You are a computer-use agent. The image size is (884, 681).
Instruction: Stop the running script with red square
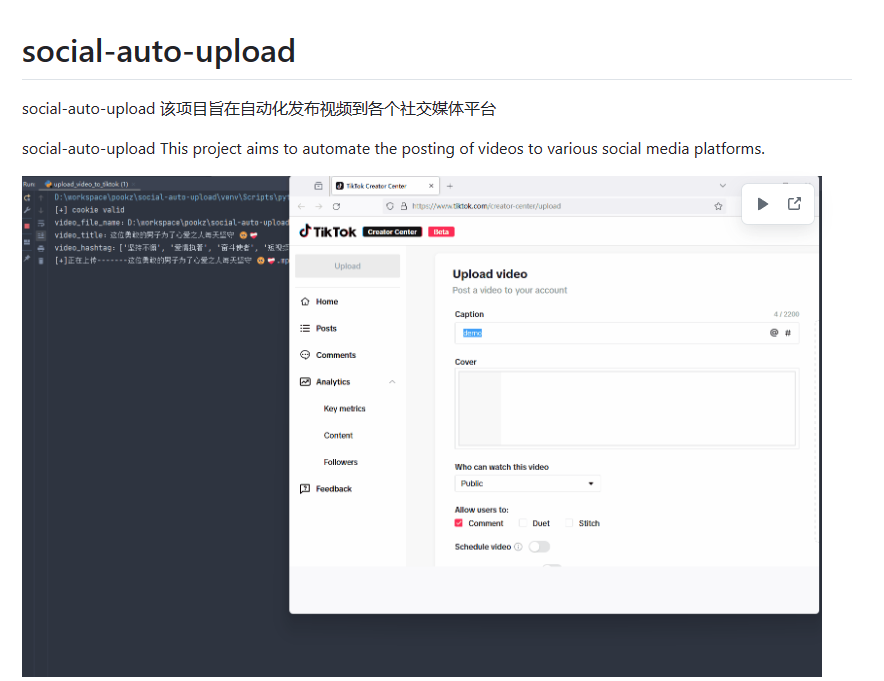click(x=27, y=225)
